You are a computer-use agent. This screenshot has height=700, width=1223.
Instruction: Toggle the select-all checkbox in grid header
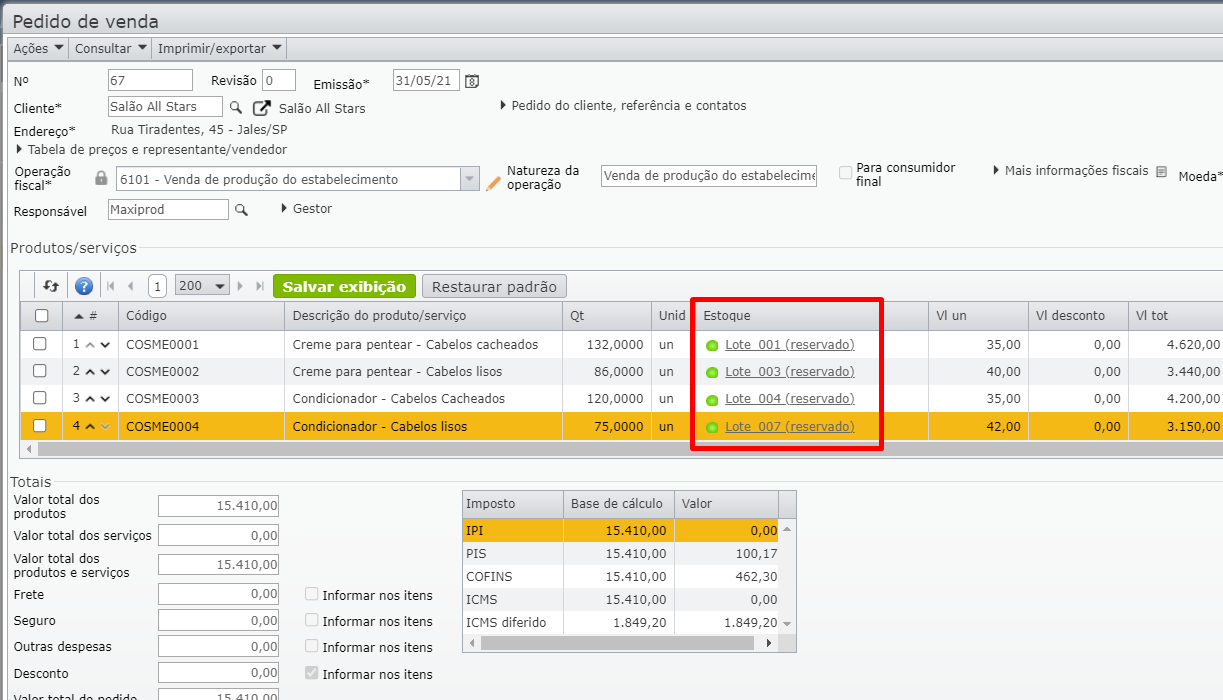(41, 316)
